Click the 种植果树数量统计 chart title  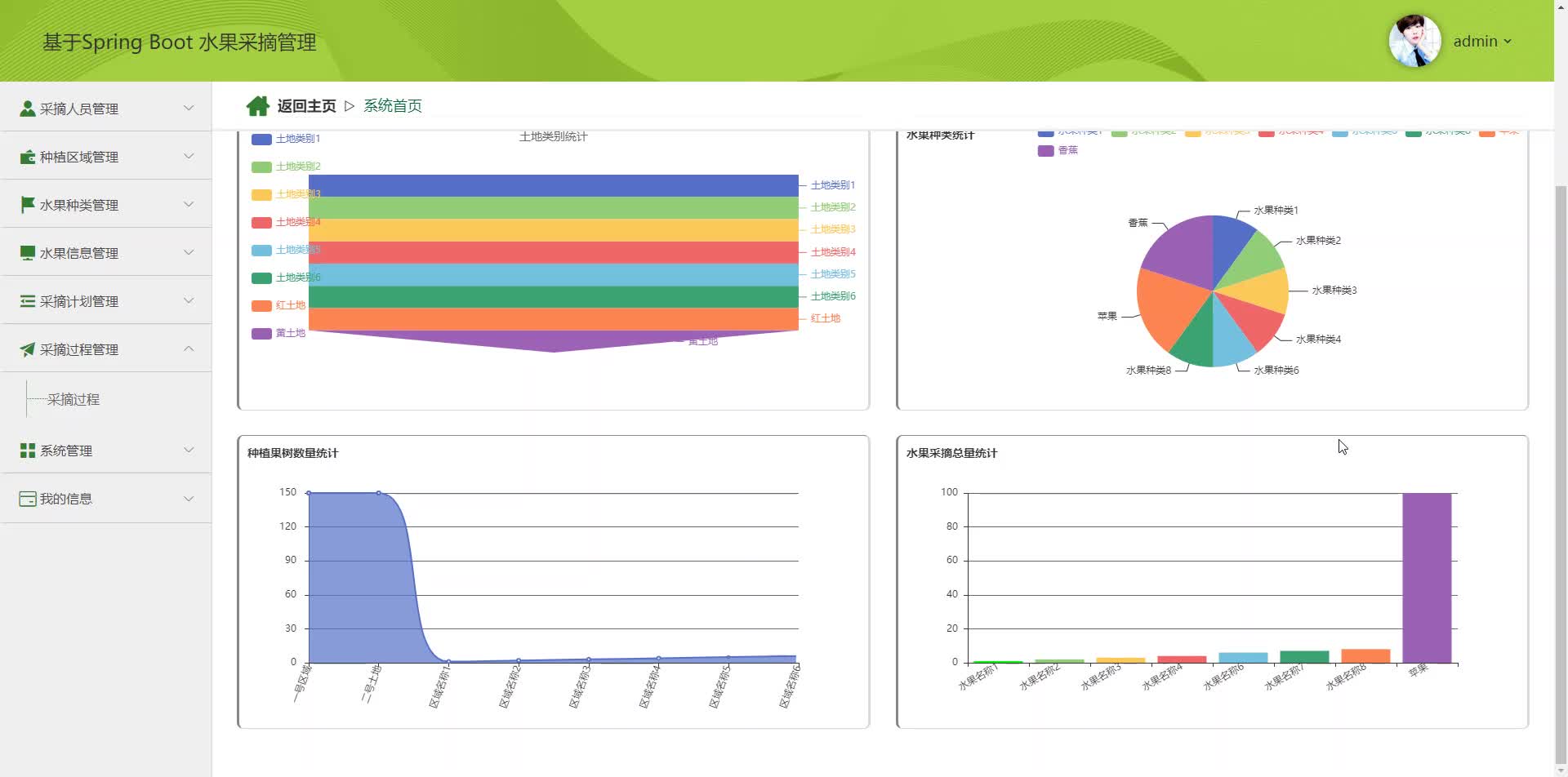pos(292,453)
